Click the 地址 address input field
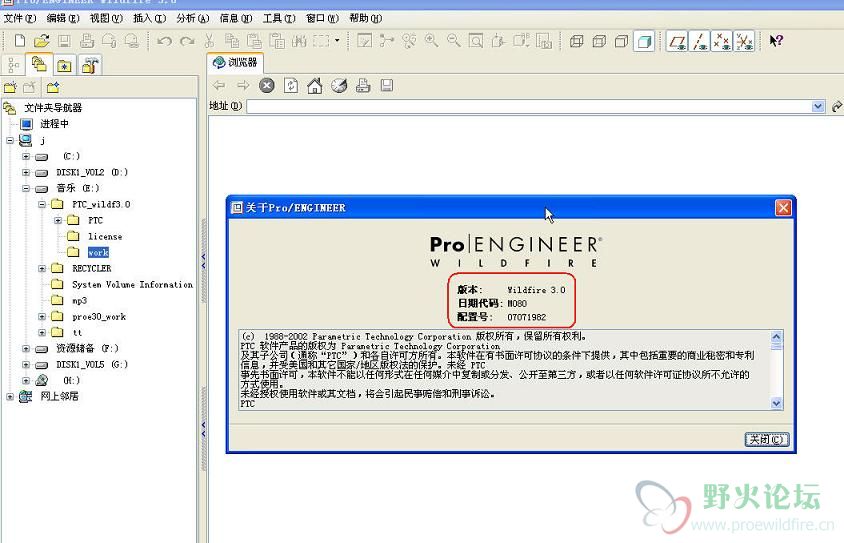The height and width of the screenshot is (543, 844). pyautogui.click(x=529, y=106)
